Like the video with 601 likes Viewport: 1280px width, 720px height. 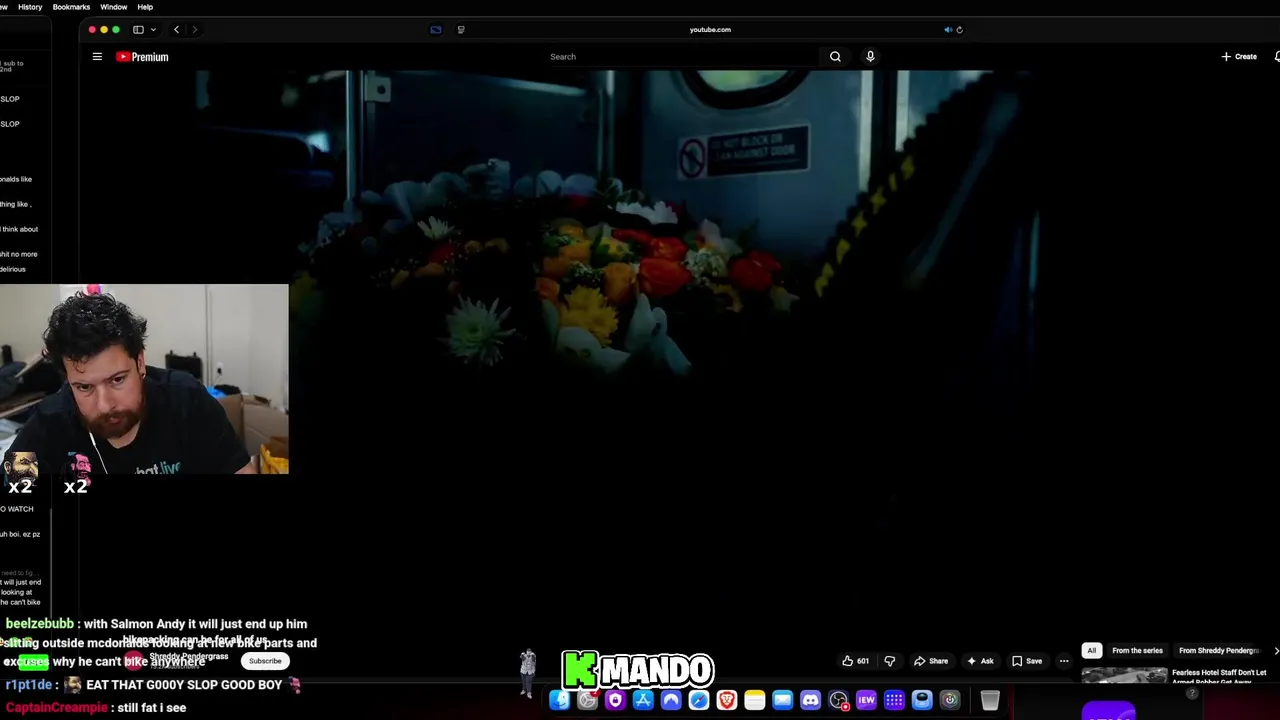coord(856,661)
